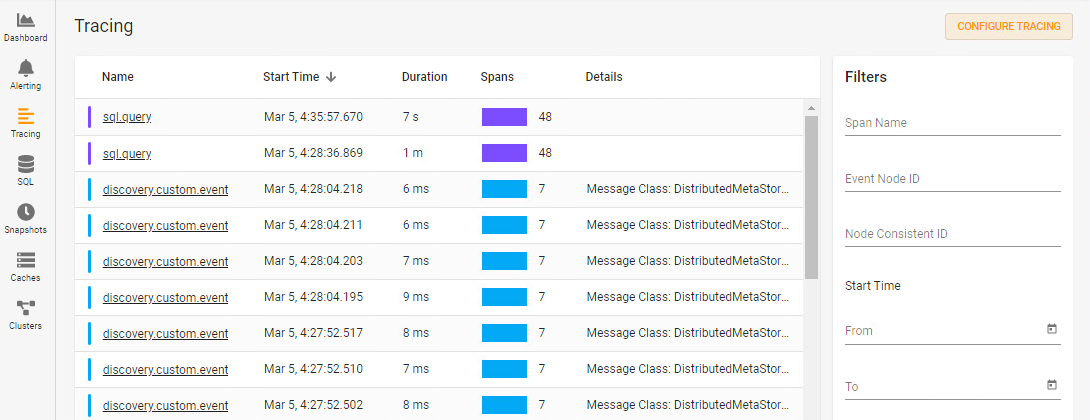Focus the Node Consistent ID filter field
The image size is (1090, 420).
[x=952, y=234]
